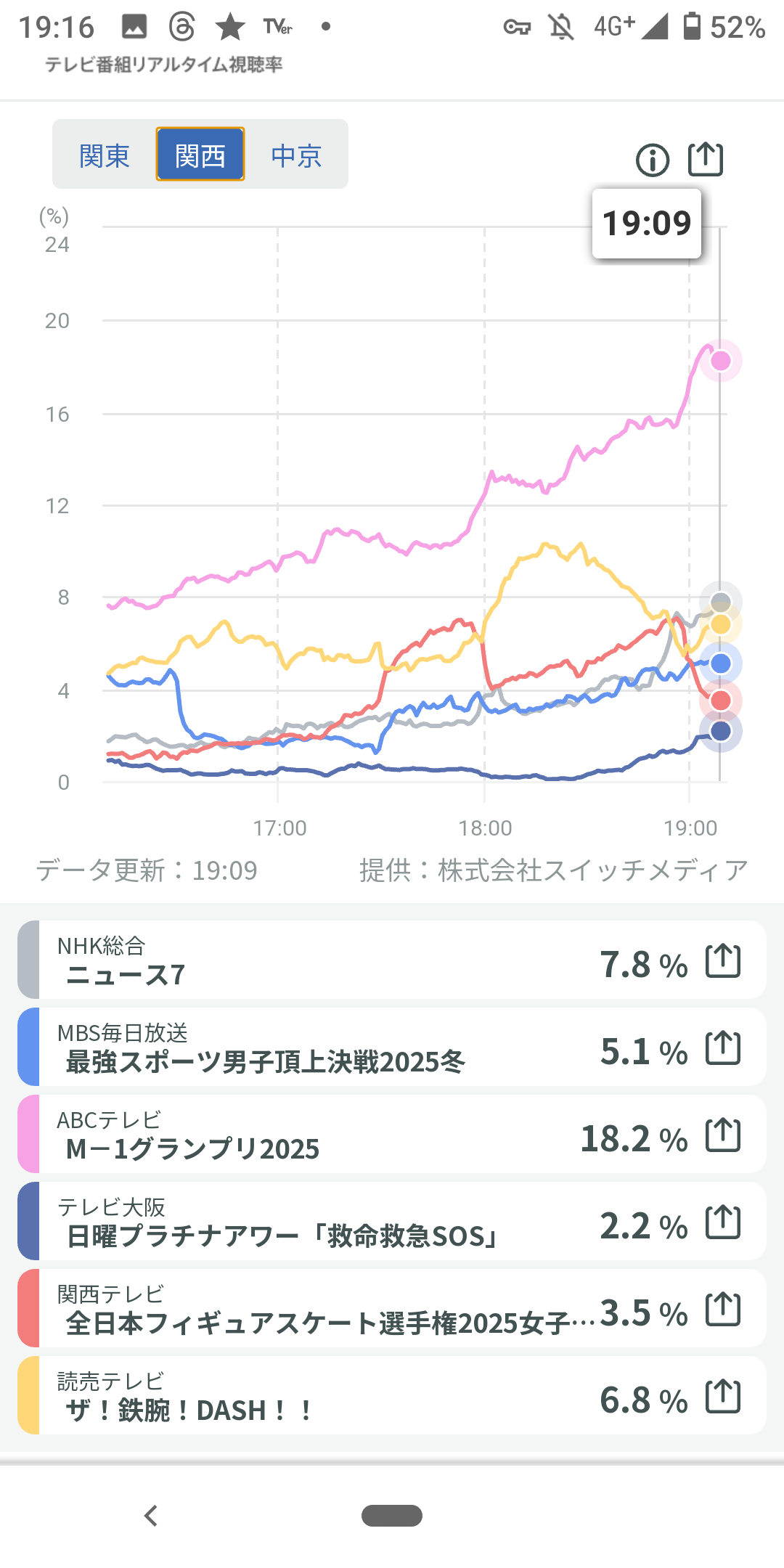The width and height of the screenshot is (784, 1568).
Task: Tap the yellow color bar for 読売テレビ
Action: click(28, 1396)
